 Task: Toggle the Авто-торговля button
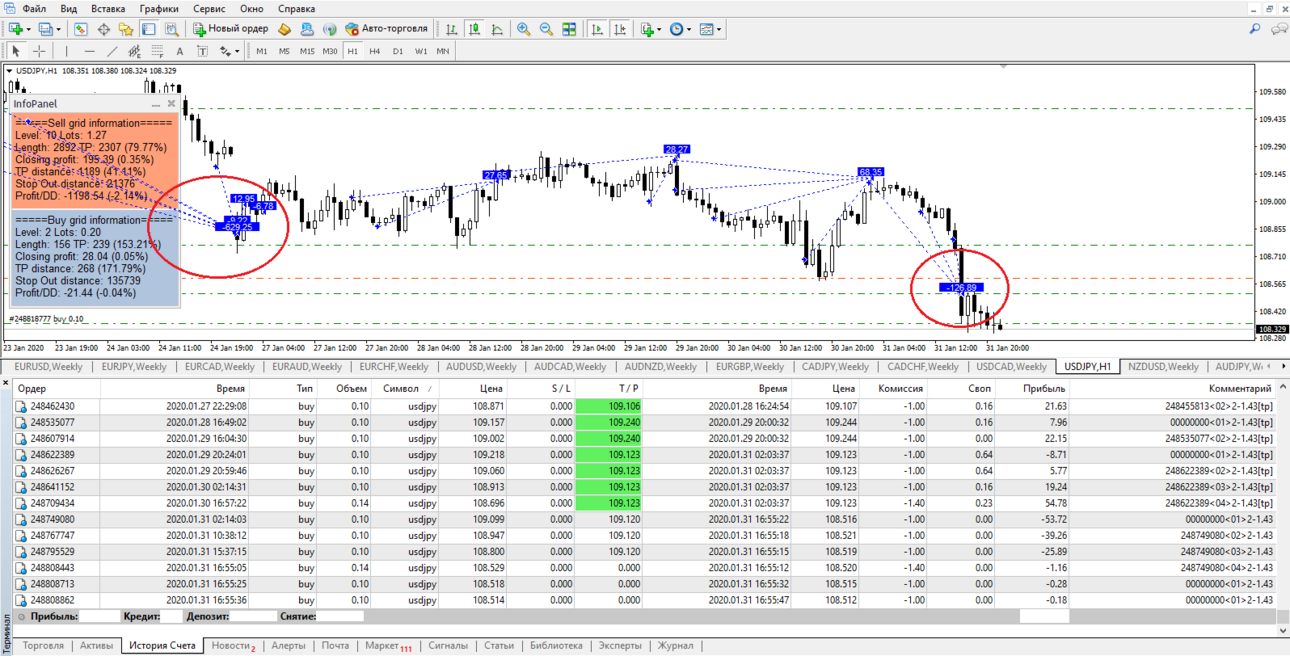[x=387, y=29]
